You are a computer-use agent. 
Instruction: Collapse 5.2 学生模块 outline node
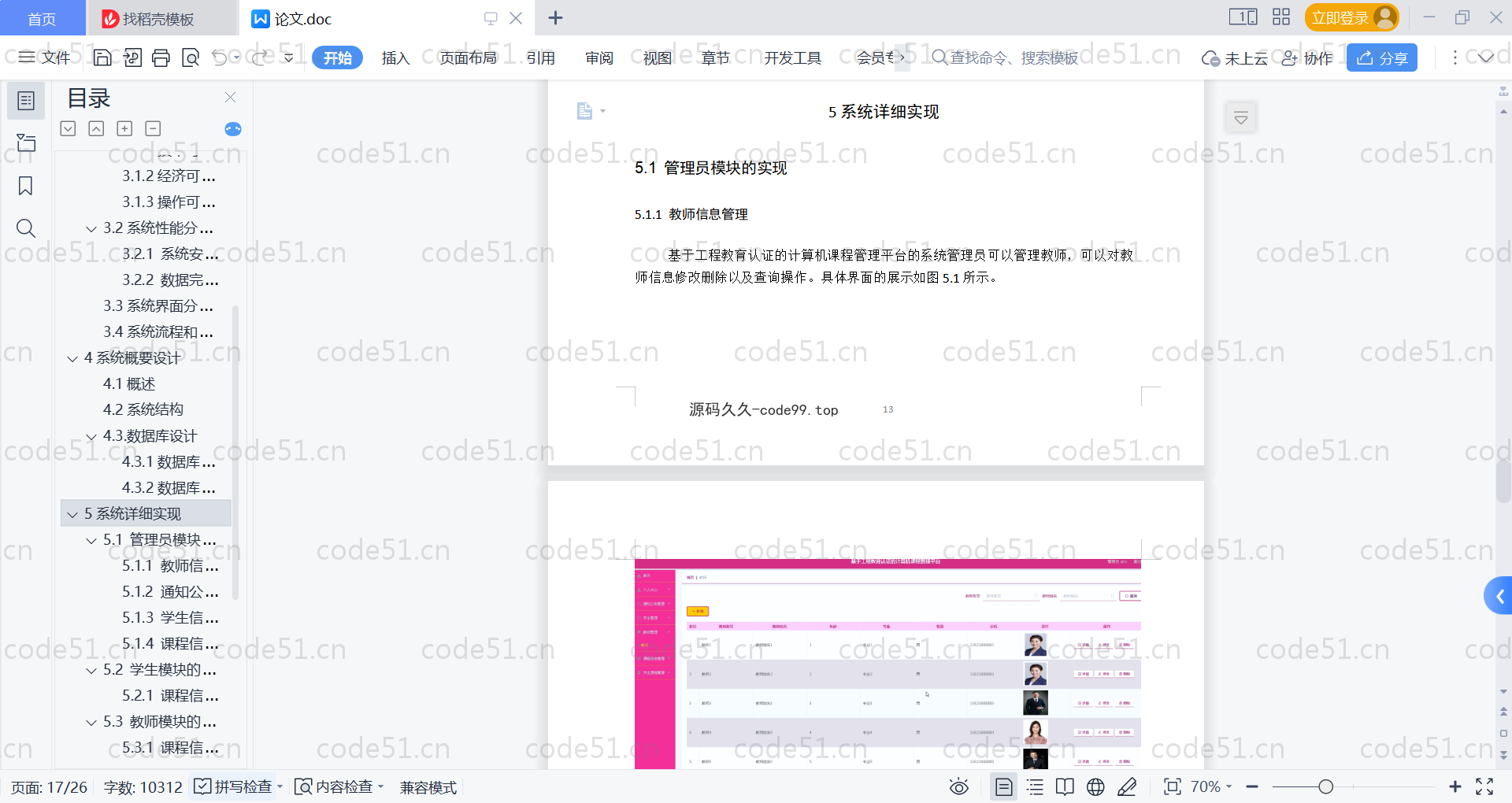(91, 670)
